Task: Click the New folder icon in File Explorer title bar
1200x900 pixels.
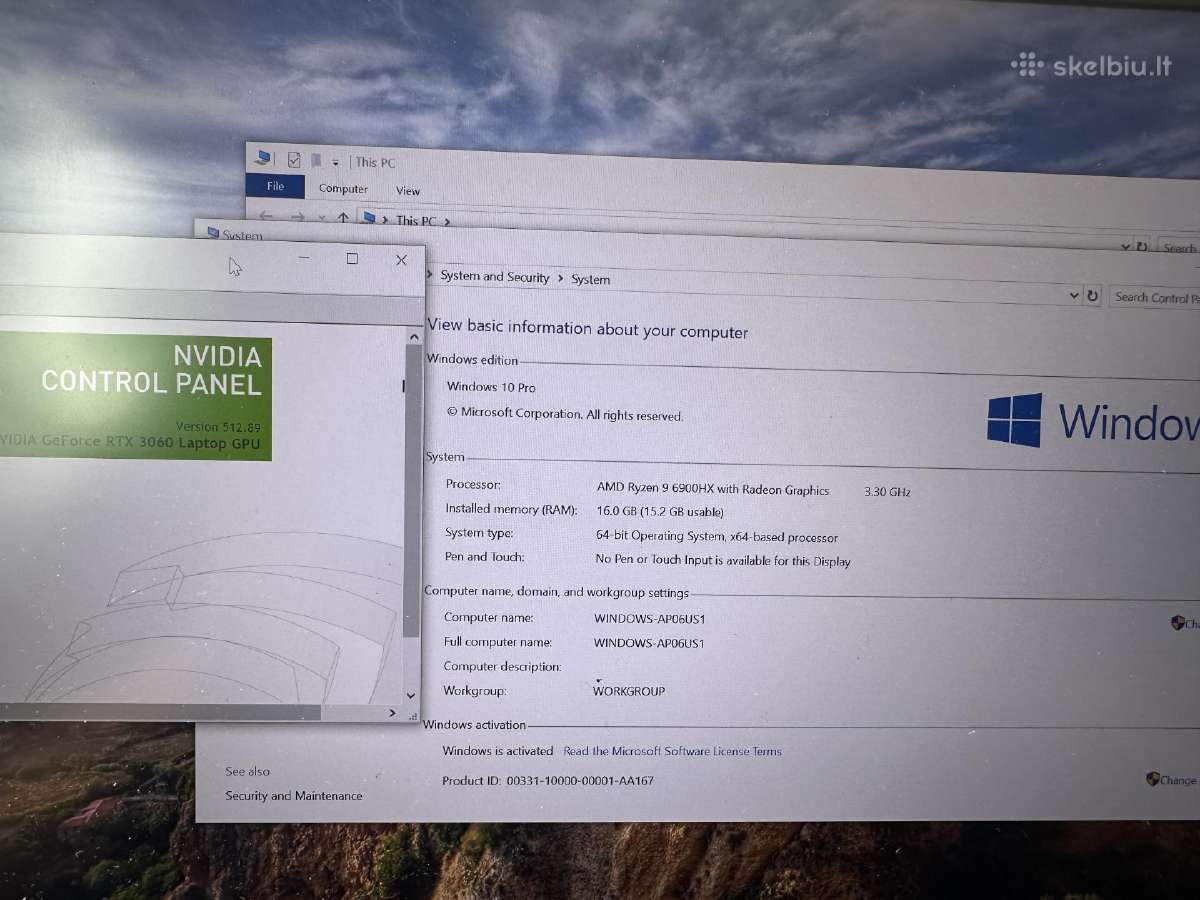Action: [316, 160]
